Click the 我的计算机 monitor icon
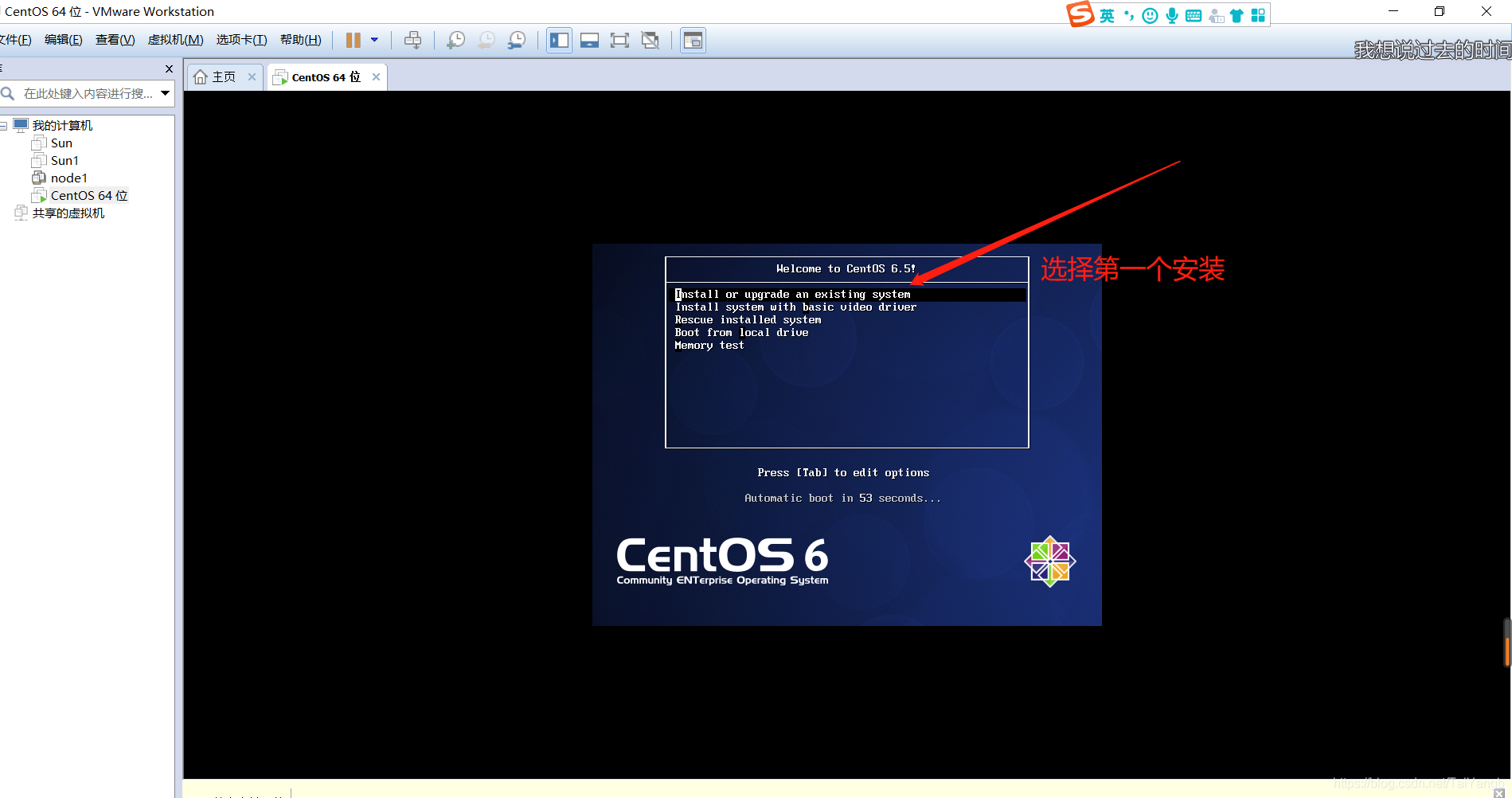The image size is (1512, 798). (x=21, y=125)
